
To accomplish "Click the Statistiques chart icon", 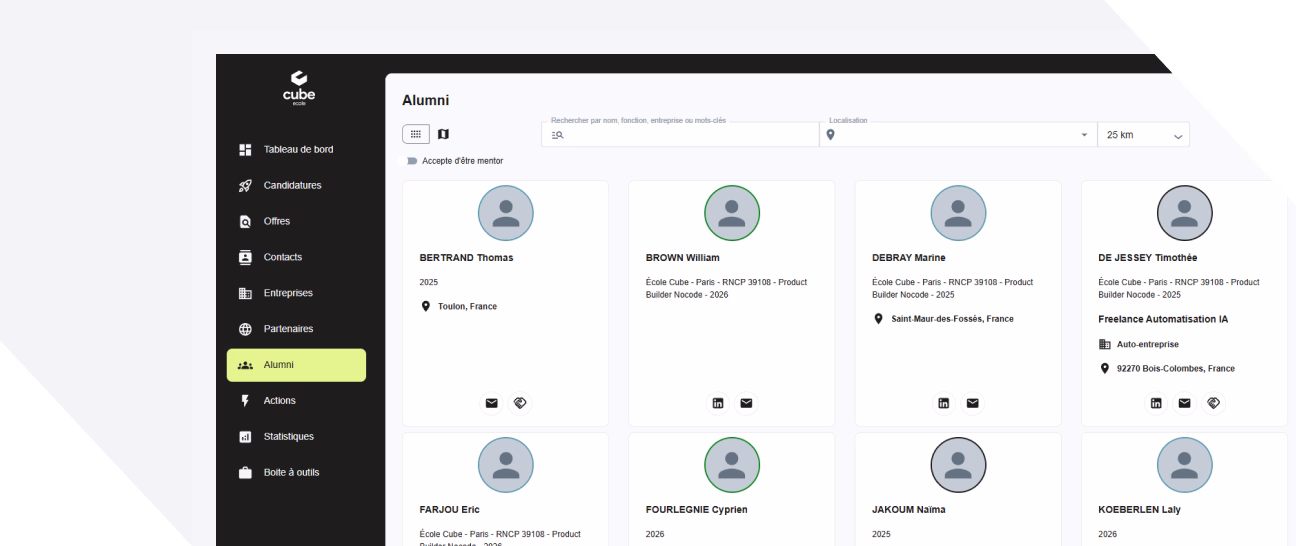I will [245, 437].
